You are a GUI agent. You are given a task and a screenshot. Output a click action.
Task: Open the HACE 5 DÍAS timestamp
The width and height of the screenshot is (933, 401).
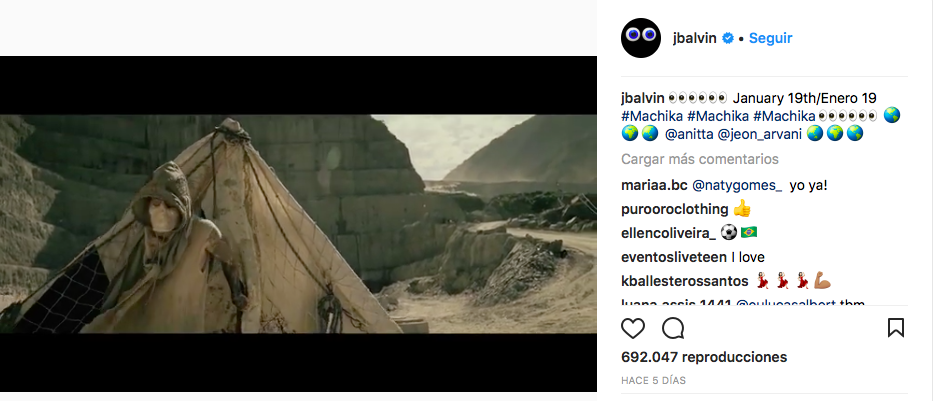(x=653, y=380)
